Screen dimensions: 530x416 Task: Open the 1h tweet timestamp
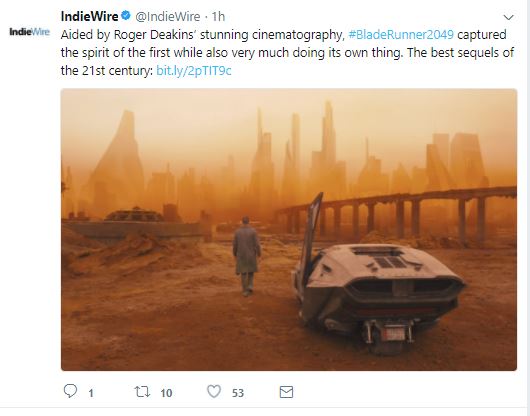click(218, 17)
